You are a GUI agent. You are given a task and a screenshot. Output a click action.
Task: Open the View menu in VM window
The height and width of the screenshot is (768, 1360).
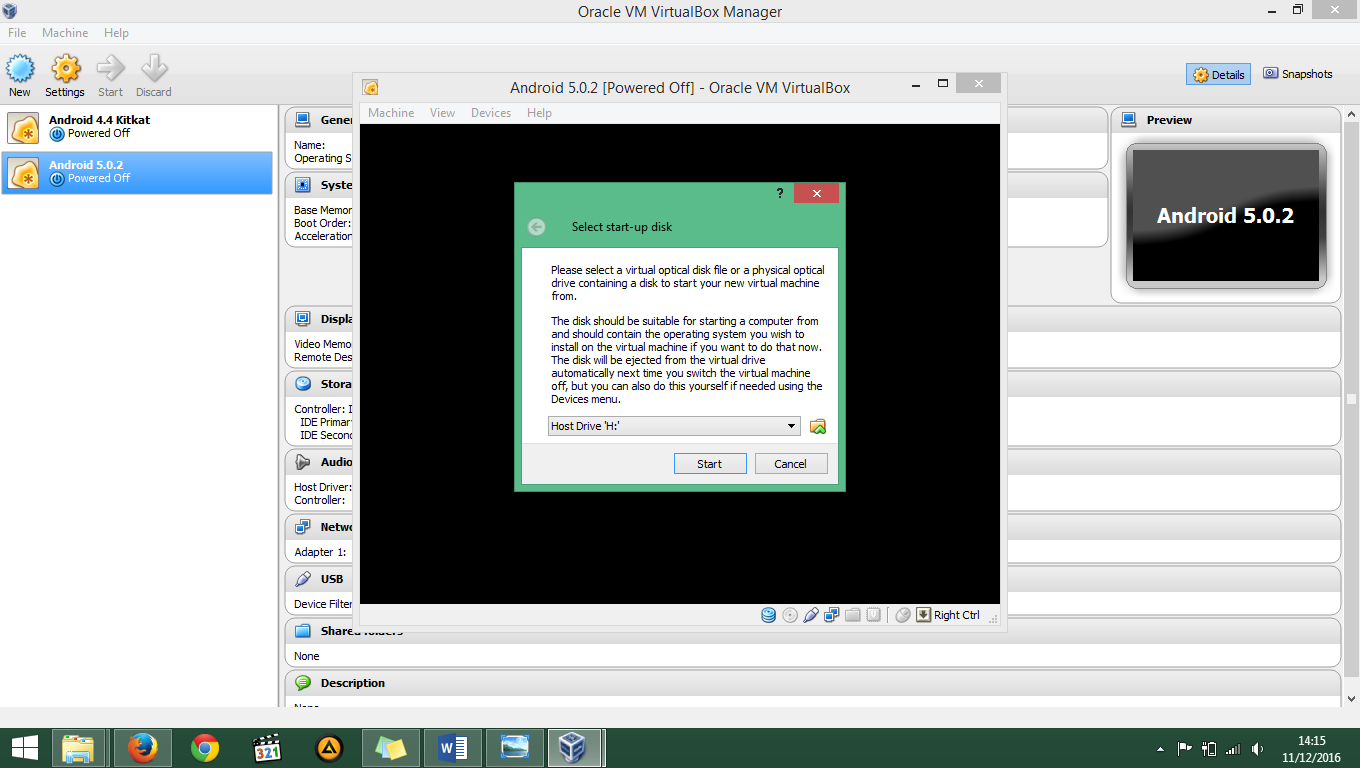(x=442, y=113)
